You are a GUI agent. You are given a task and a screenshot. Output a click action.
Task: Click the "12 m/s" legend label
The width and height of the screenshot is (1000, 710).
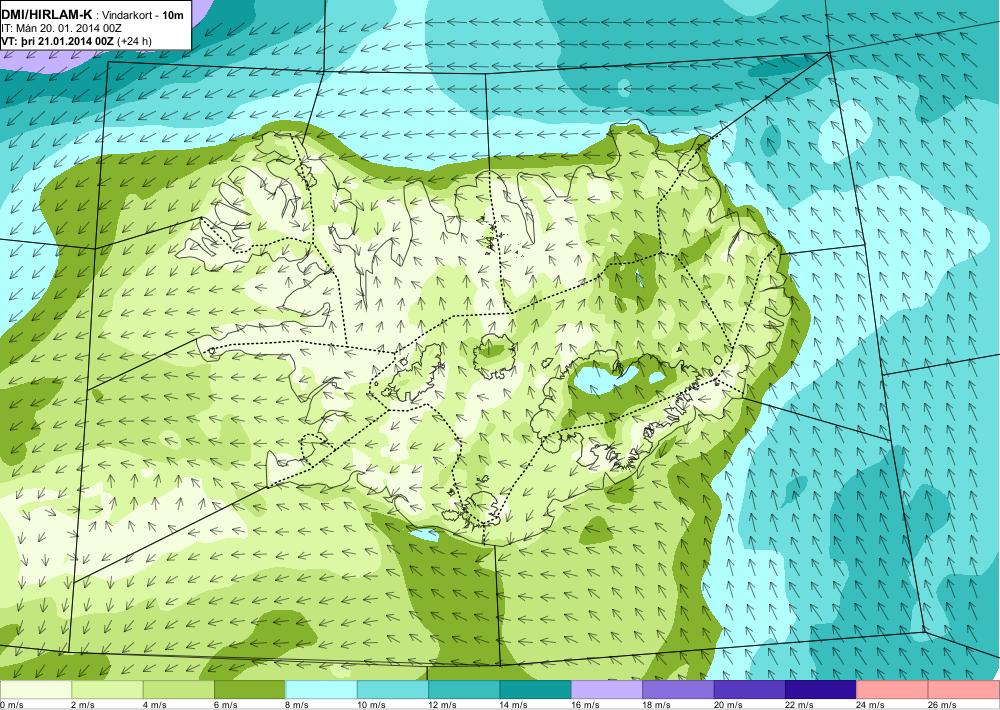443,705
